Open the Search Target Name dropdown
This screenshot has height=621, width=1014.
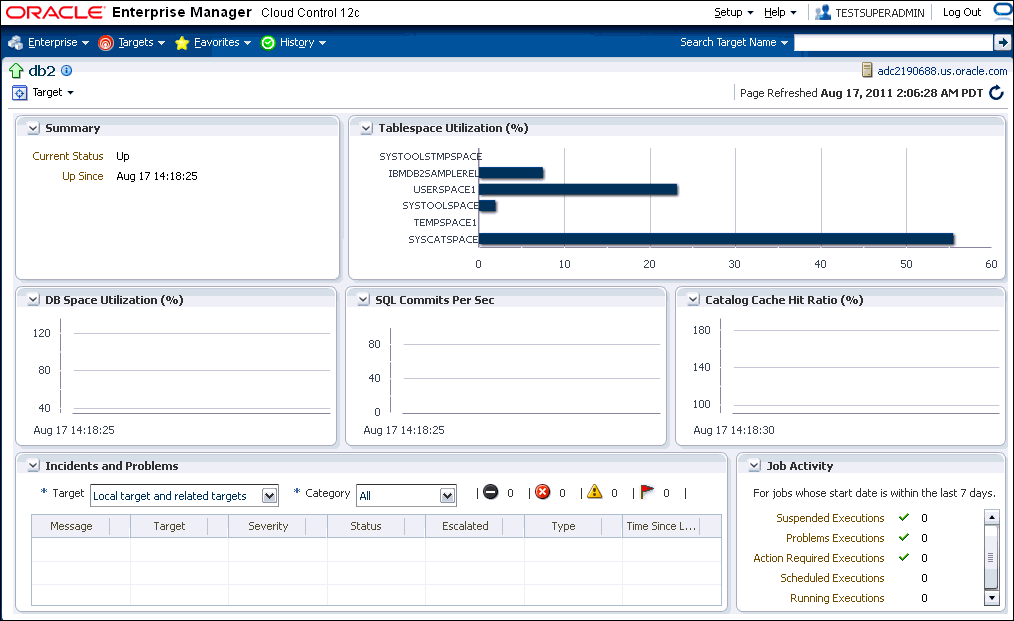click(x=734, y=43)
